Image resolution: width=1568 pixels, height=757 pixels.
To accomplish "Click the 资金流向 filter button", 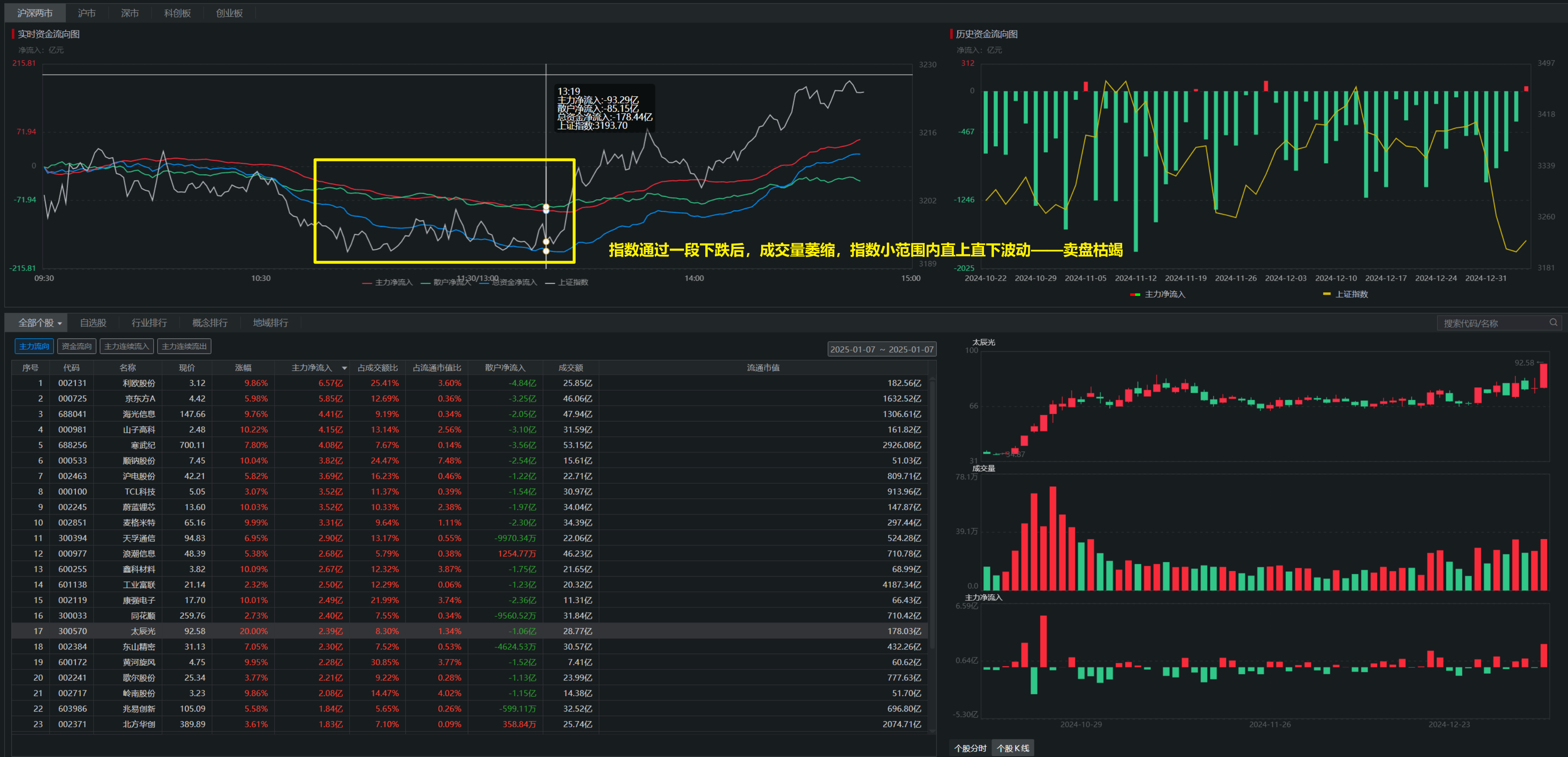I will [77, 346].
